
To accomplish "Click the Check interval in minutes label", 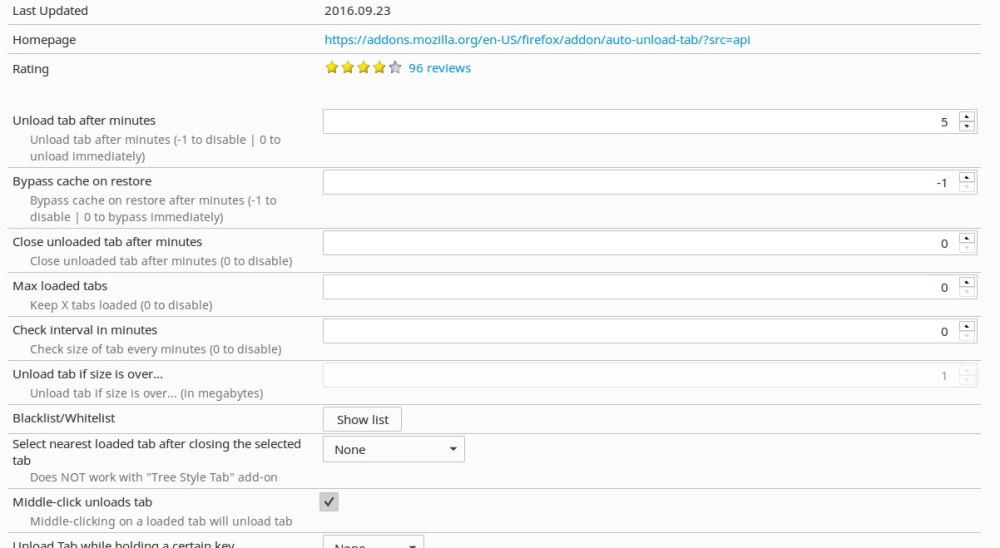I will tap(85, 330).
